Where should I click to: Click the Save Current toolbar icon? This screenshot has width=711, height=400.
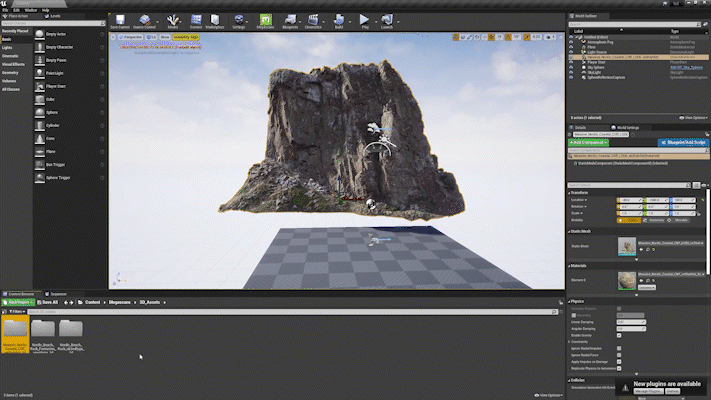click(119, 21)
